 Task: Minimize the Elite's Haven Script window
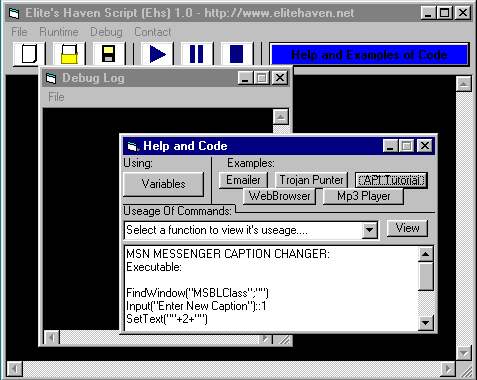pos(428,13)
